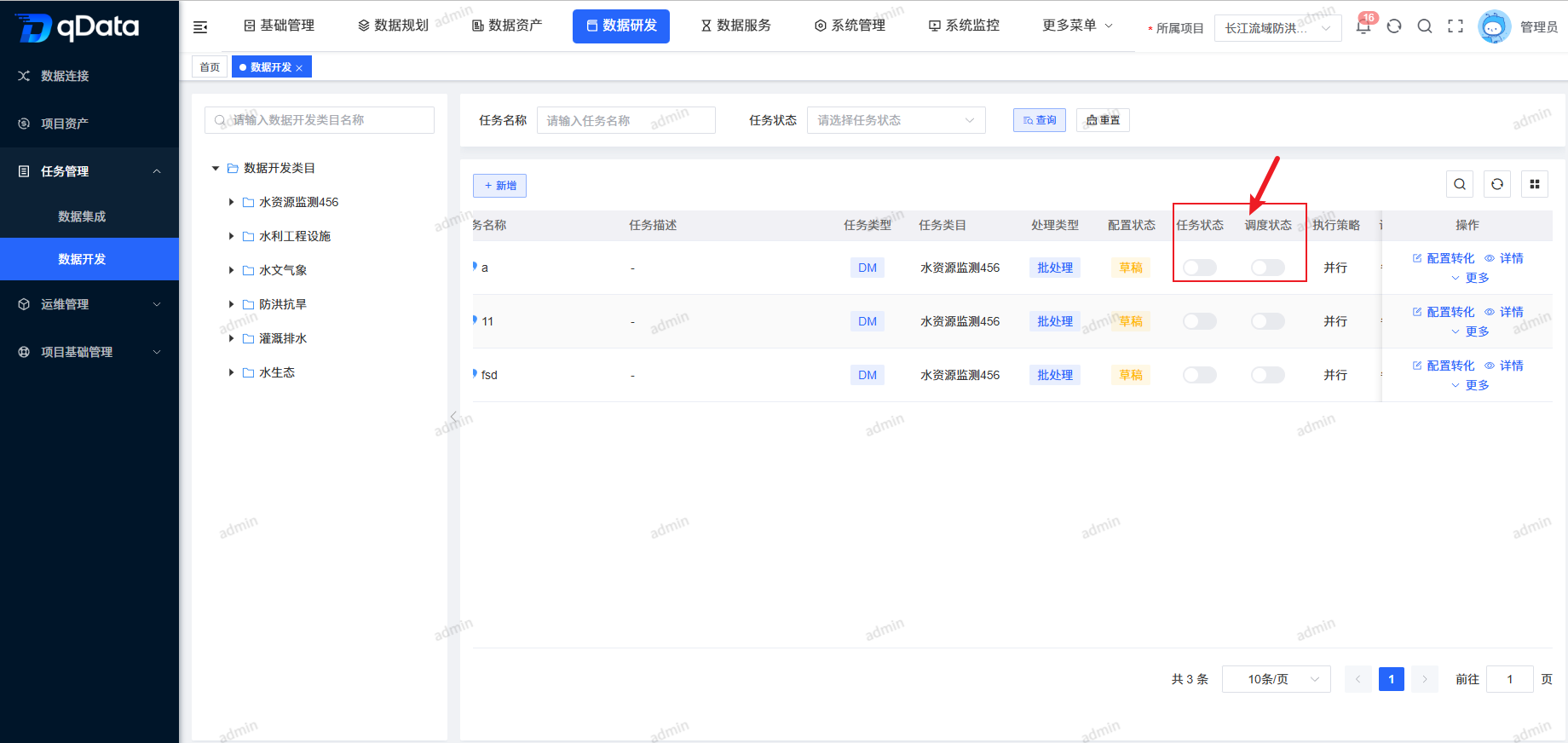Toggle fullscreen icon in header
Screen dimensions: 1568x743
click(1456, 26)
